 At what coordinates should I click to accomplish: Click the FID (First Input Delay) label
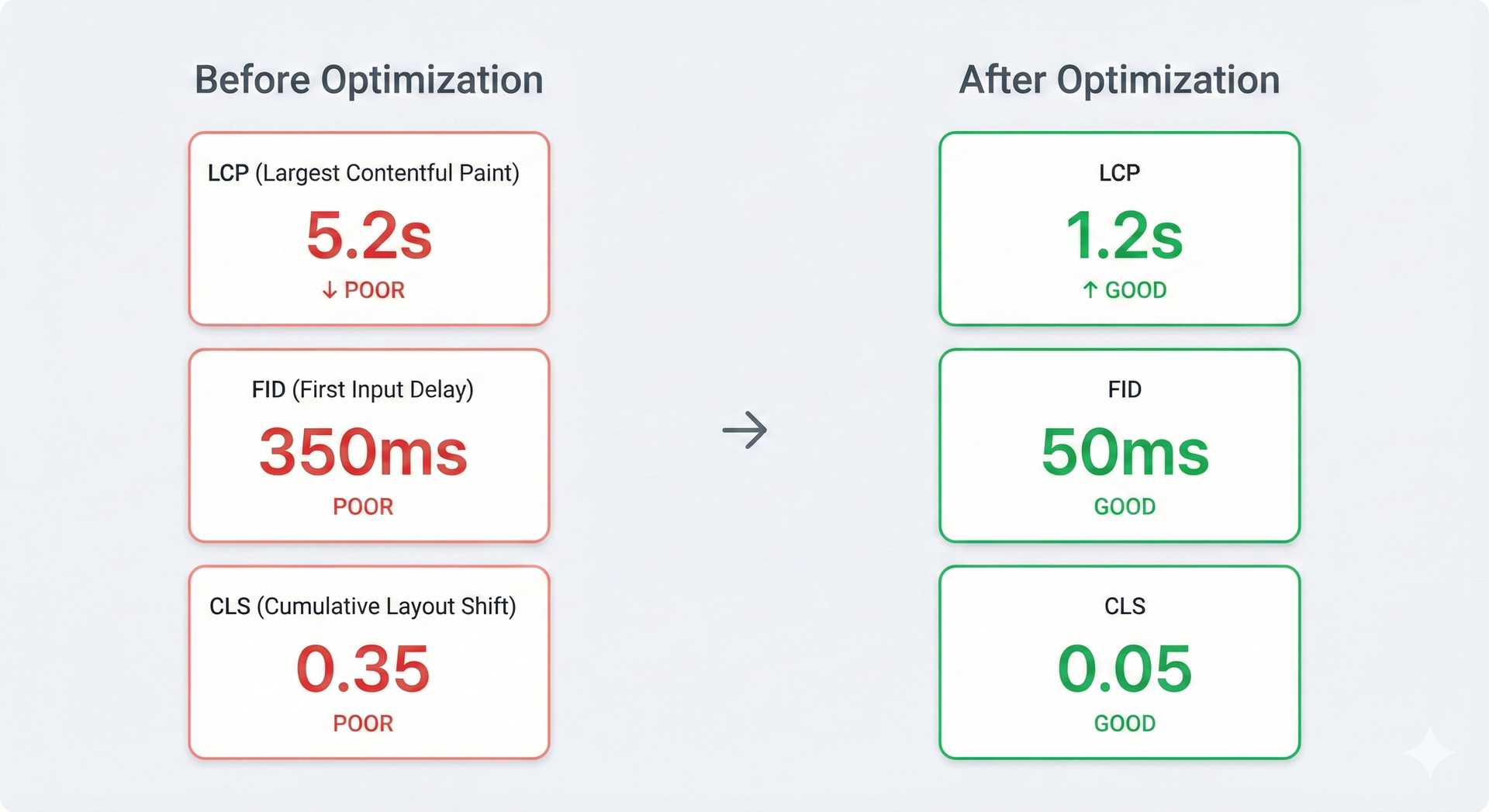coord(363,389)
